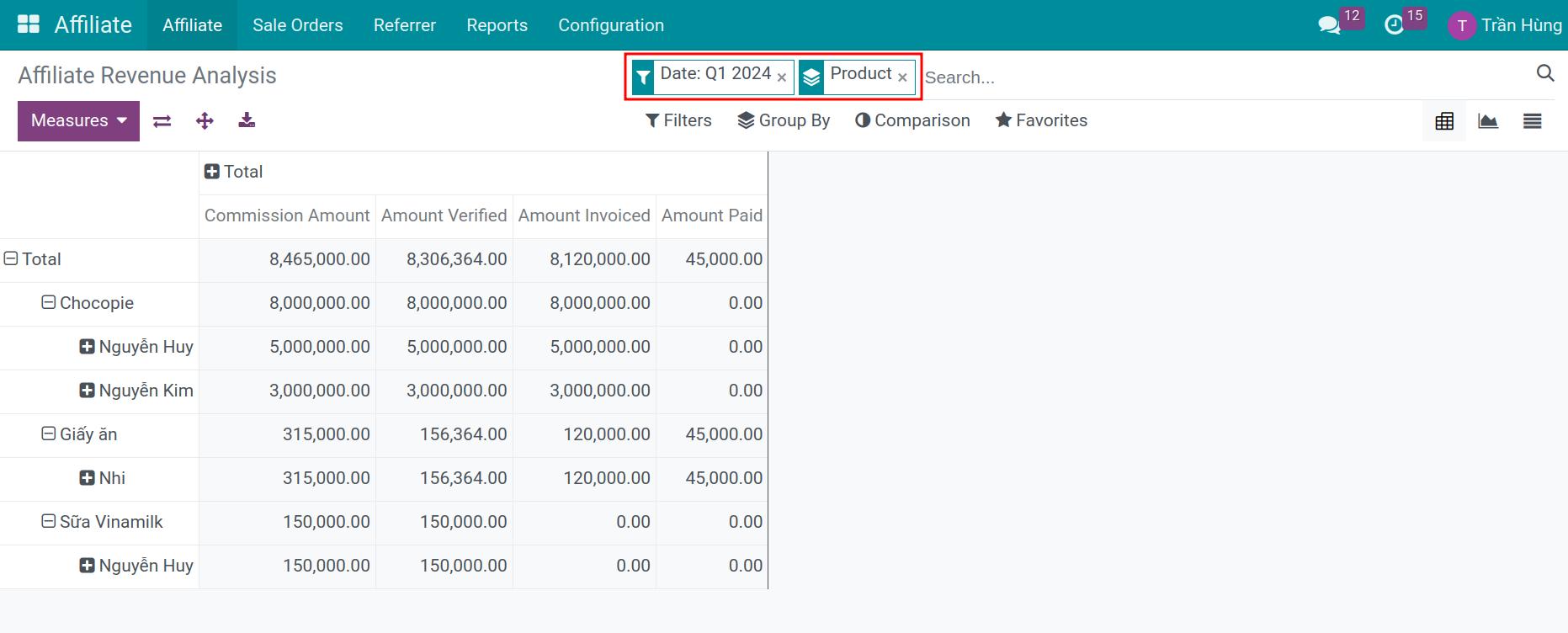Click Nguyễn Kim commission cell 3,000,000.00
The height and width of the screenshot is (633, 1568).
(x=287, y=391)
